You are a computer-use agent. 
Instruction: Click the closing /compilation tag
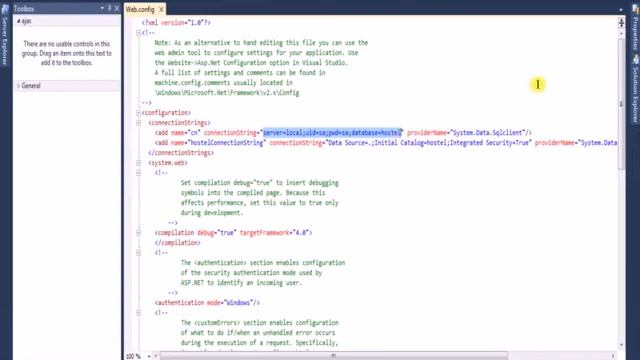[x=178, y=243]
